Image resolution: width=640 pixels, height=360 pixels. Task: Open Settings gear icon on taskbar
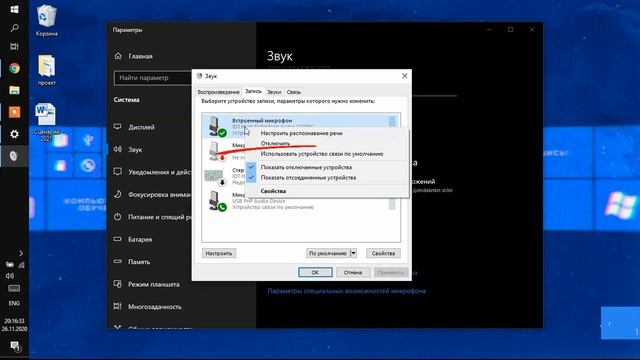(x=14, y=134)
